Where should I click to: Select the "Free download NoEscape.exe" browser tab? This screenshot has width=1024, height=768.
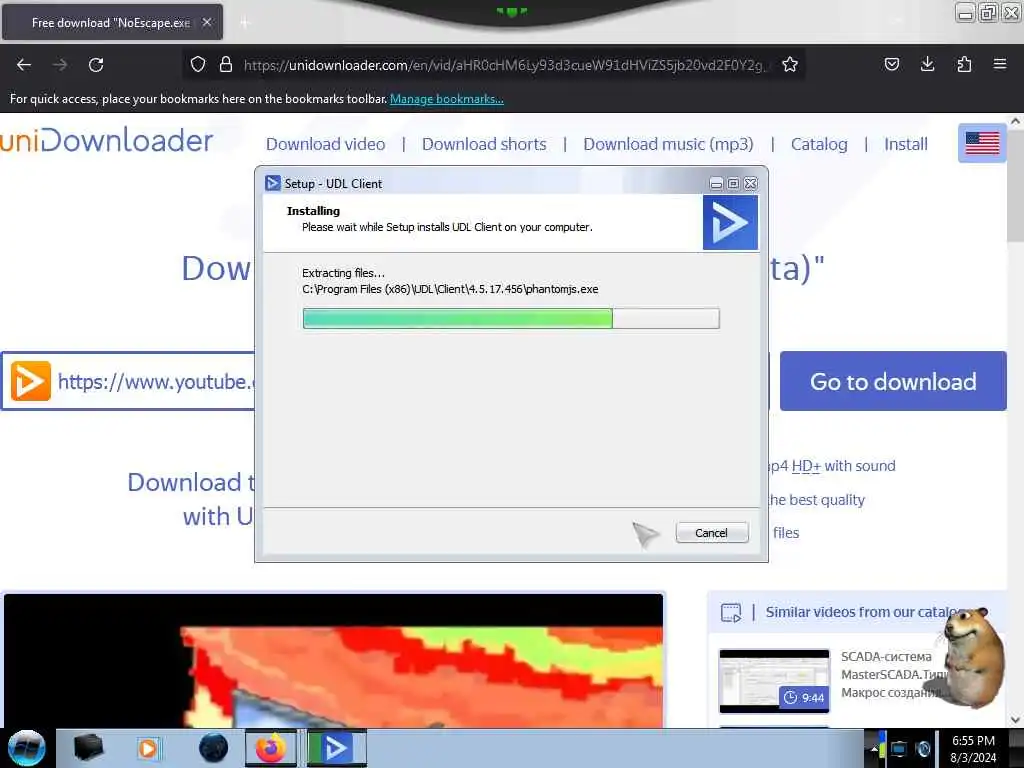click(112, 22)
